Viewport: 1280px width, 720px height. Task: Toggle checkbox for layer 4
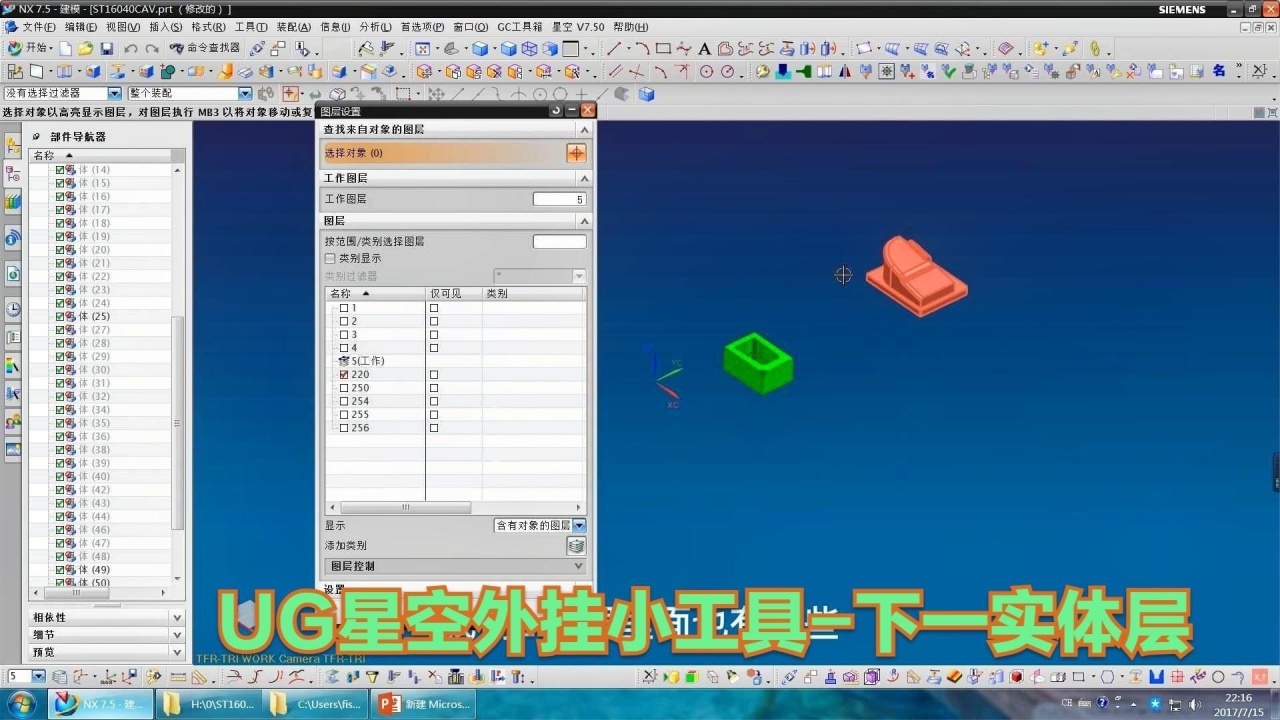pos(344,348)
